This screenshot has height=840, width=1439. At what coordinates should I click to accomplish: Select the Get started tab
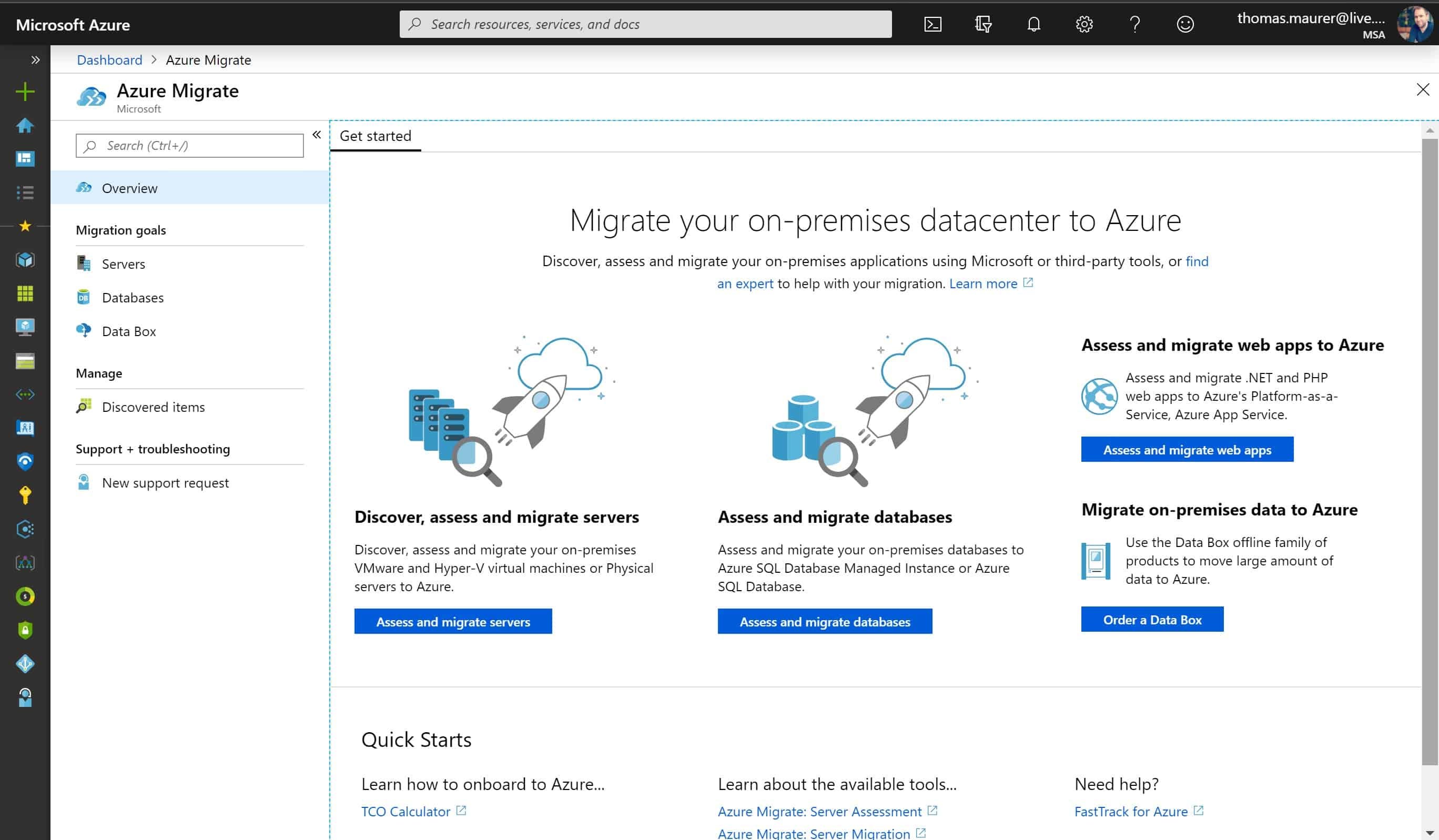[x=375, y=136]
